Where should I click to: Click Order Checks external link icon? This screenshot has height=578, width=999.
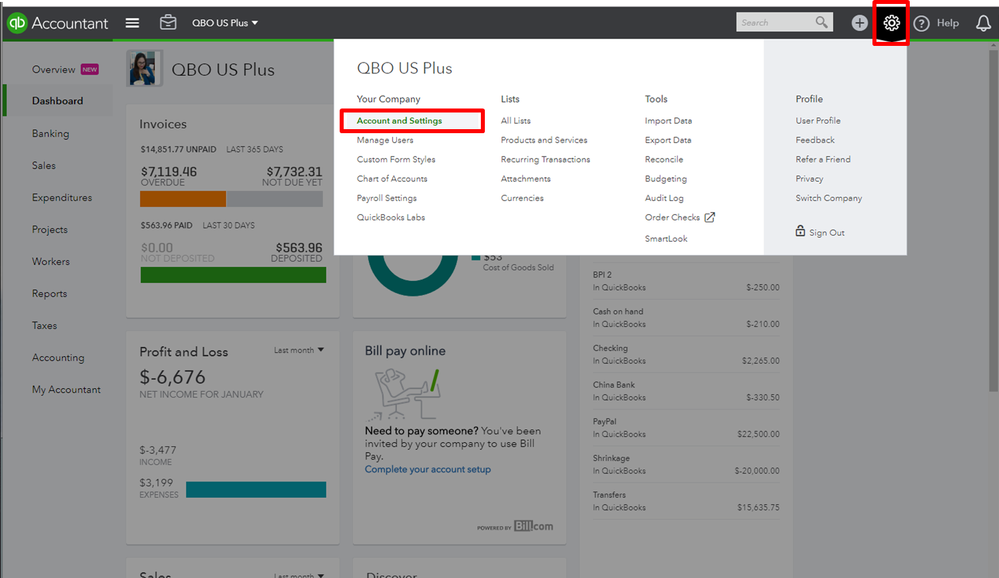[x=709, y=217]
